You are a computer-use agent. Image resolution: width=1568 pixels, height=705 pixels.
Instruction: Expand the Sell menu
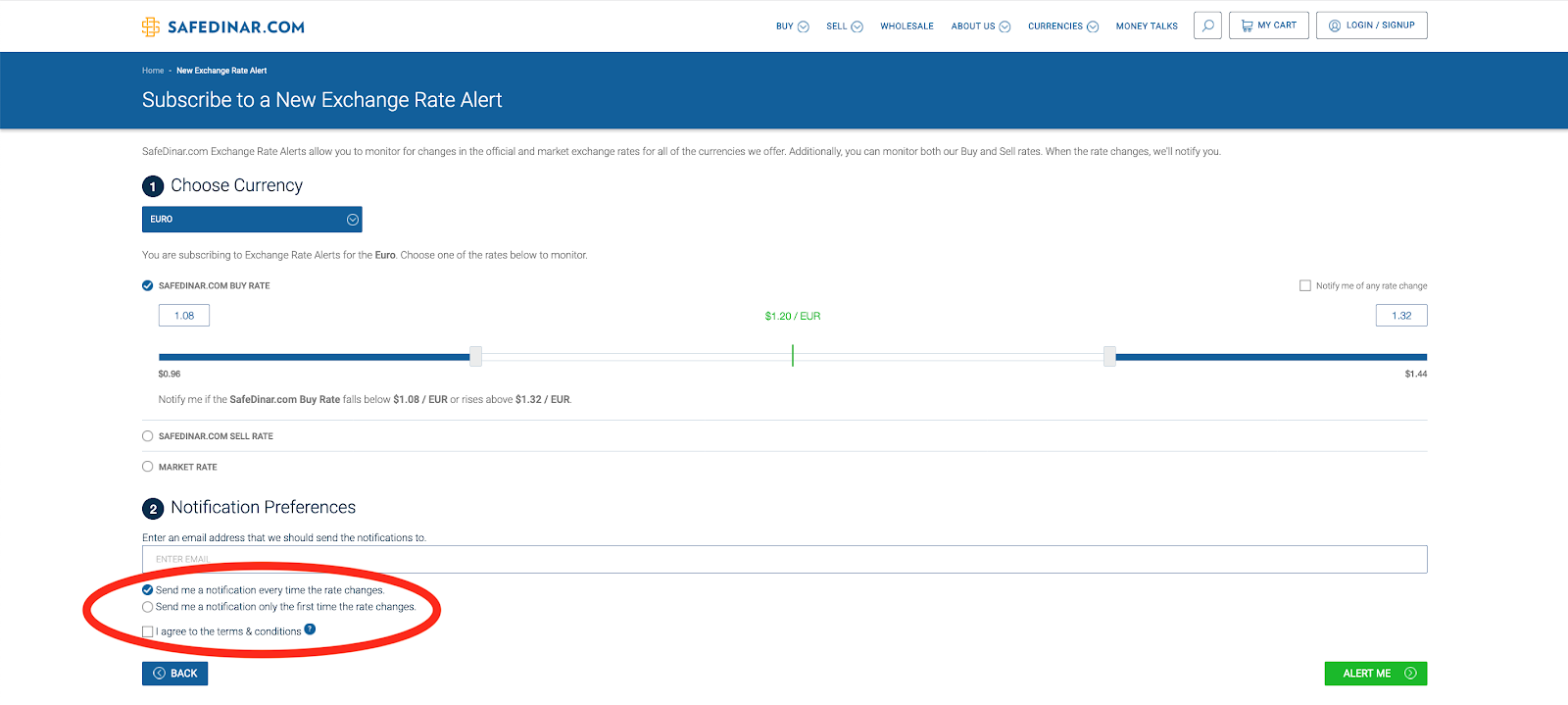844,26
